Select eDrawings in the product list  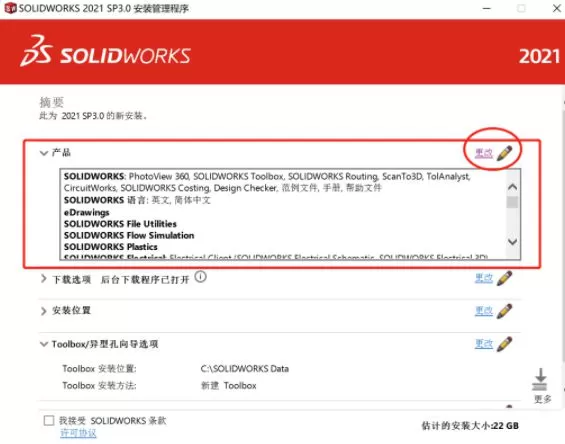(86, 212)
